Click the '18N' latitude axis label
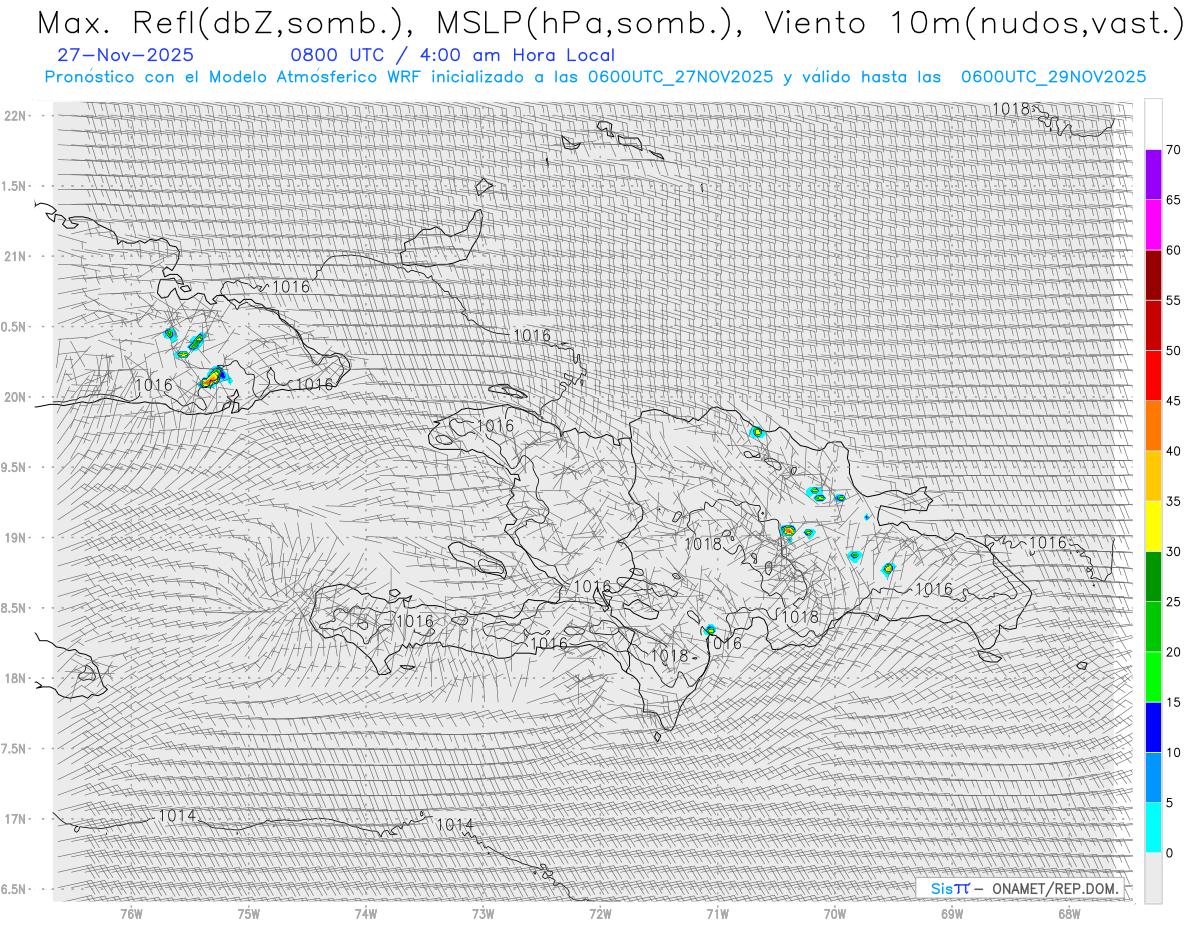Viewport: 1200px width, 927px height. pos(14,678)
